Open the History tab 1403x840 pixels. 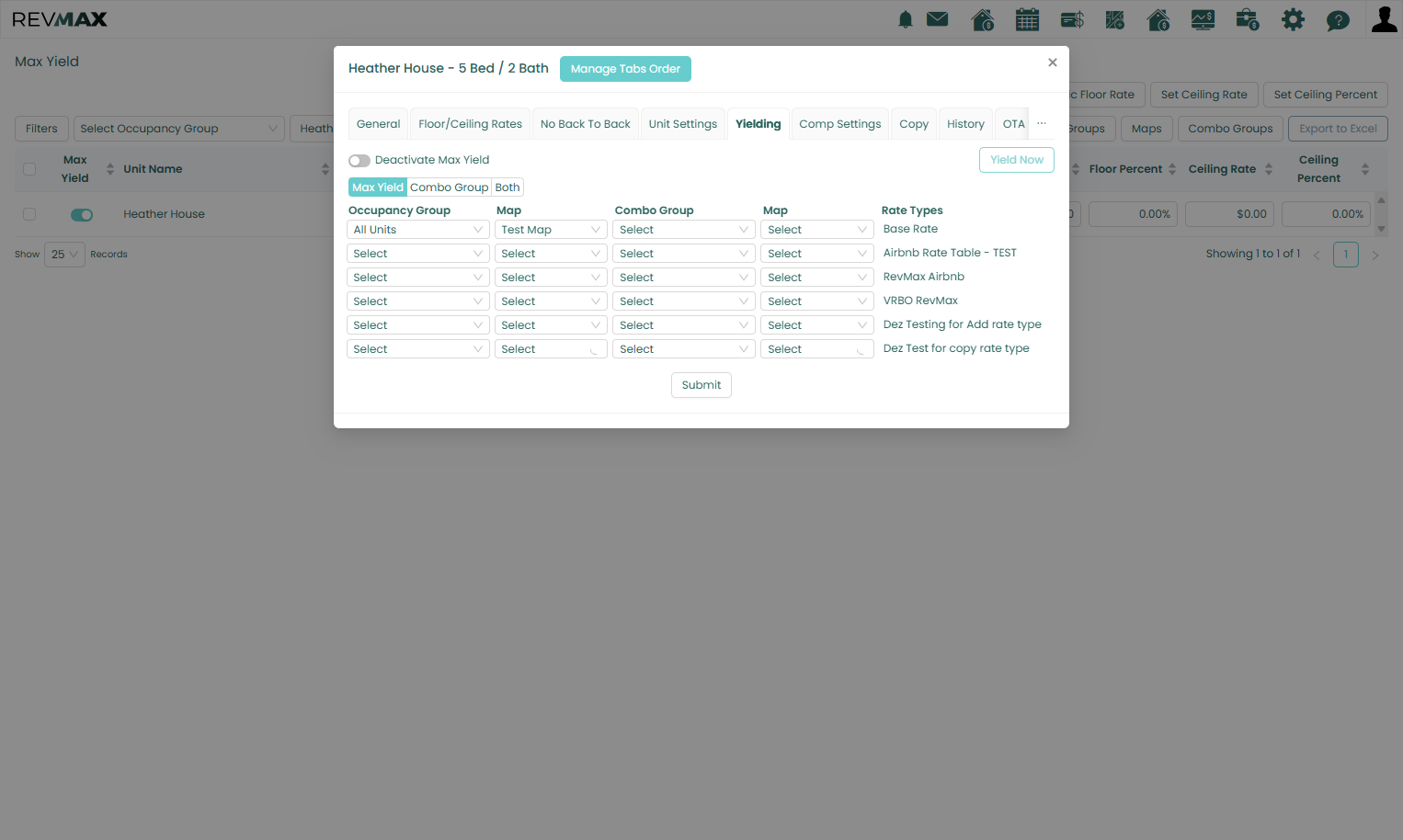(965, 124)
